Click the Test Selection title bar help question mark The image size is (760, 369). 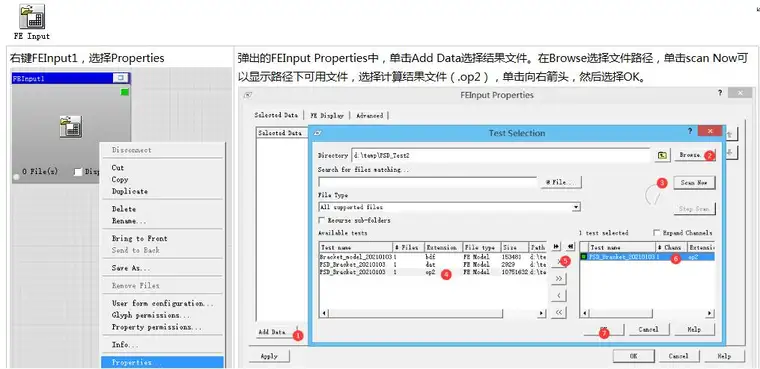point(690,131)
